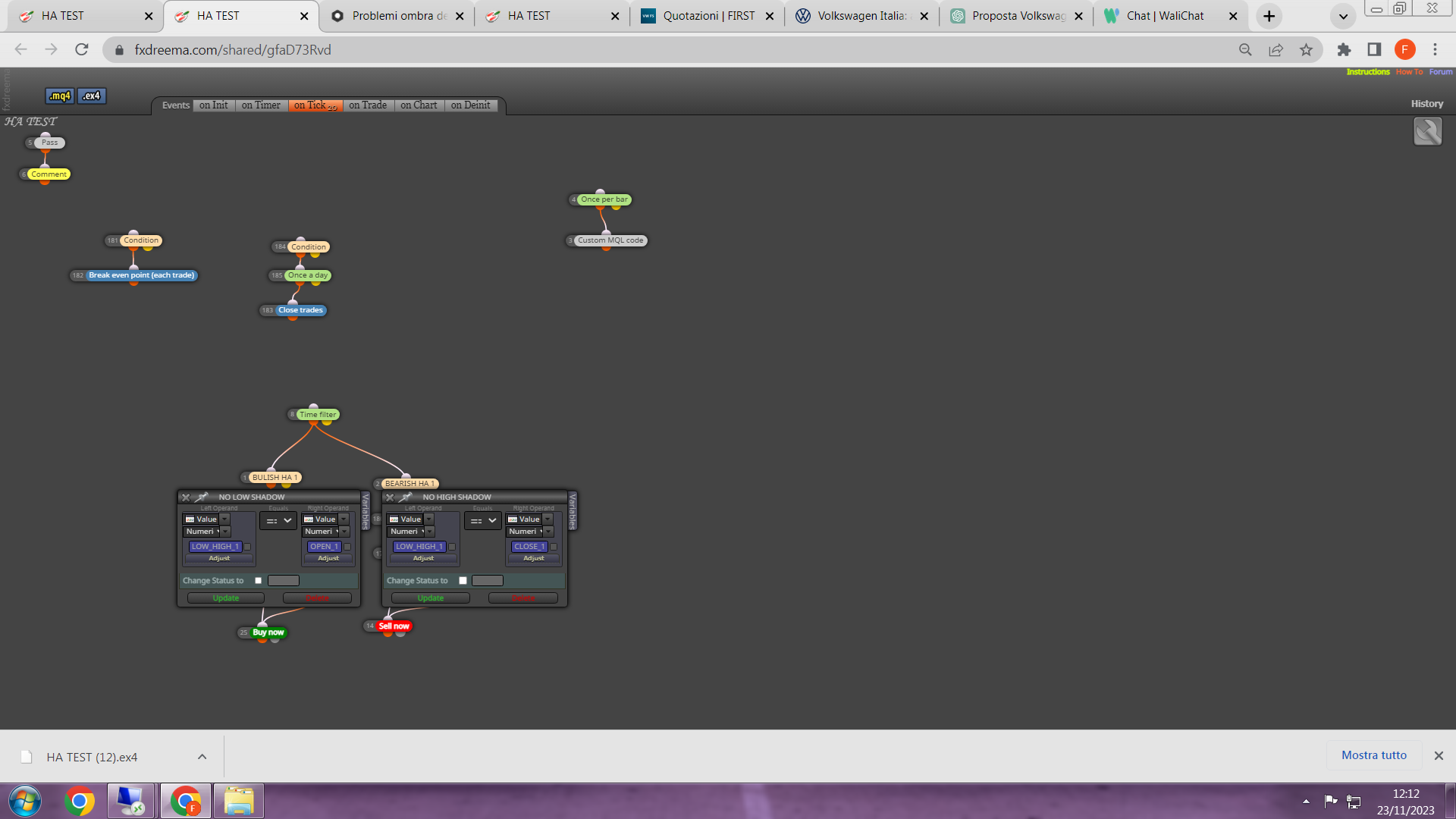Image resolution: width=1456 pixels, height=819 pixels.
Task: Show hidden system tray icons
Action: tap(1306, 802)
